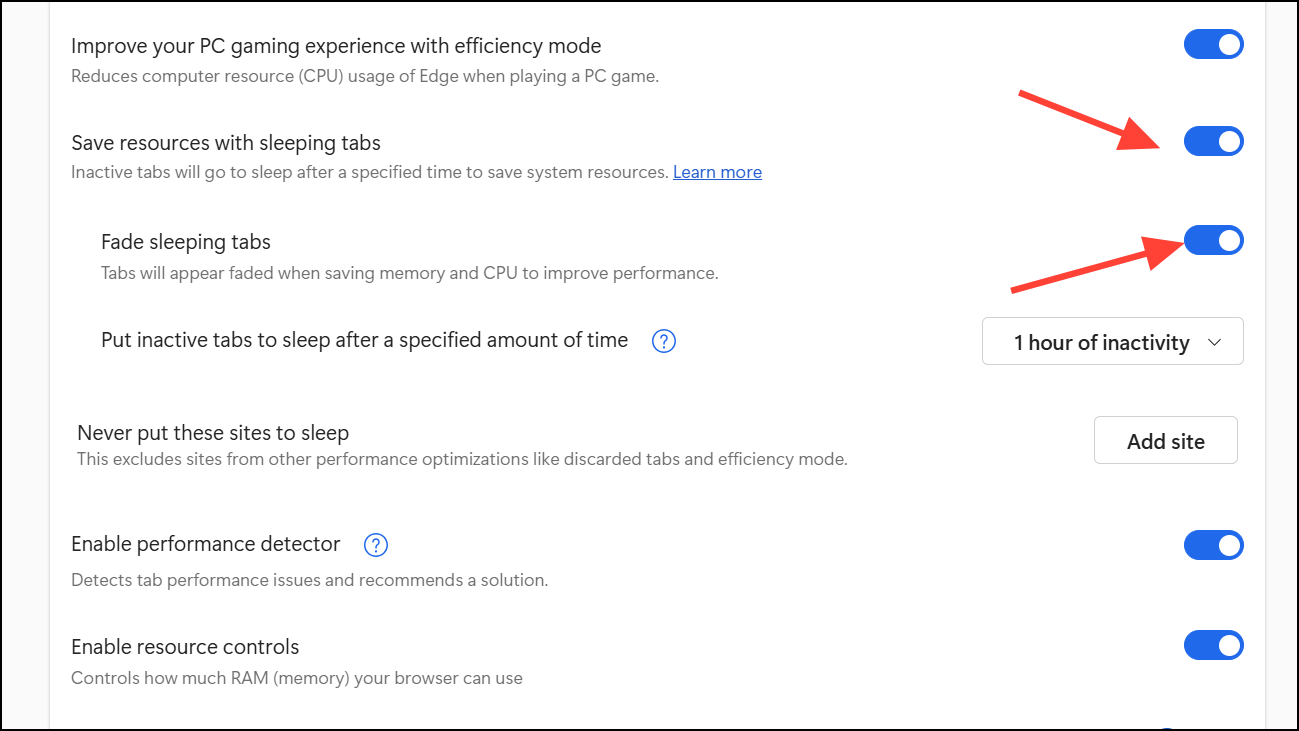Click the Enable performance detector label text
Screen dimensions: 1299x731
coord(206,544)
